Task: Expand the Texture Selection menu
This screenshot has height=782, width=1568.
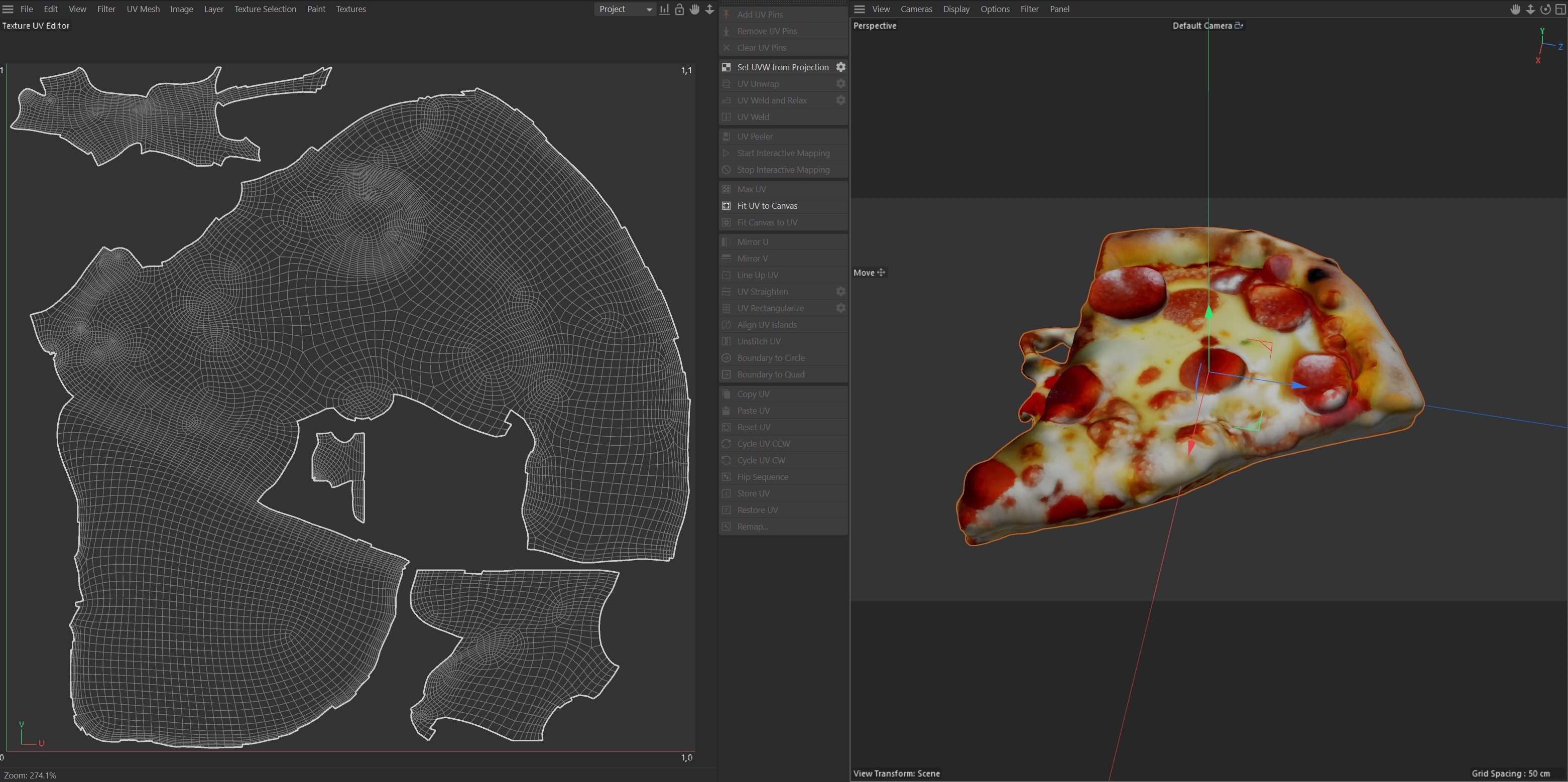Action: (x=266, y=9)
